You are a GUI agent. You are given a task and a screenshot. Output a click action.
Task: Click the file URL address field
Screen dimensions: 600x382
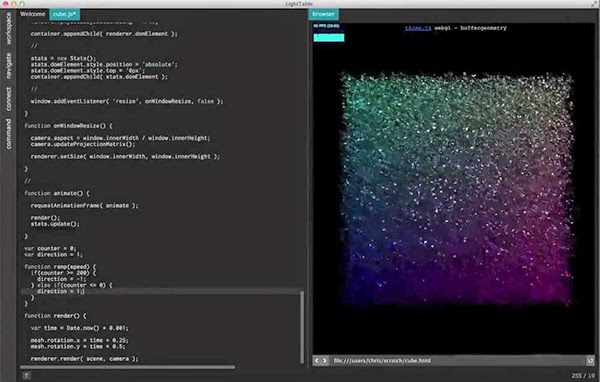[457, 361]
